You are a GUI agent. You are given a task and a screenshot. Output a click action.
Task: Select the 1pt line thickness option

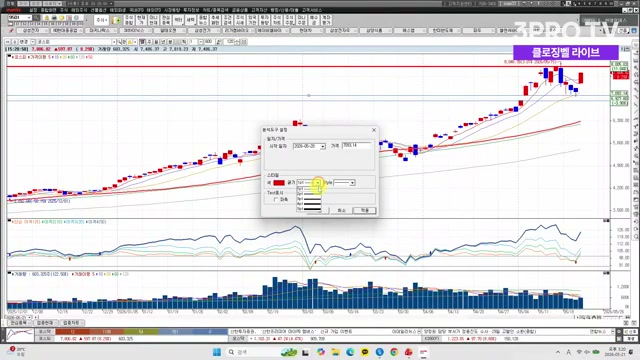(x=309, y=189)
